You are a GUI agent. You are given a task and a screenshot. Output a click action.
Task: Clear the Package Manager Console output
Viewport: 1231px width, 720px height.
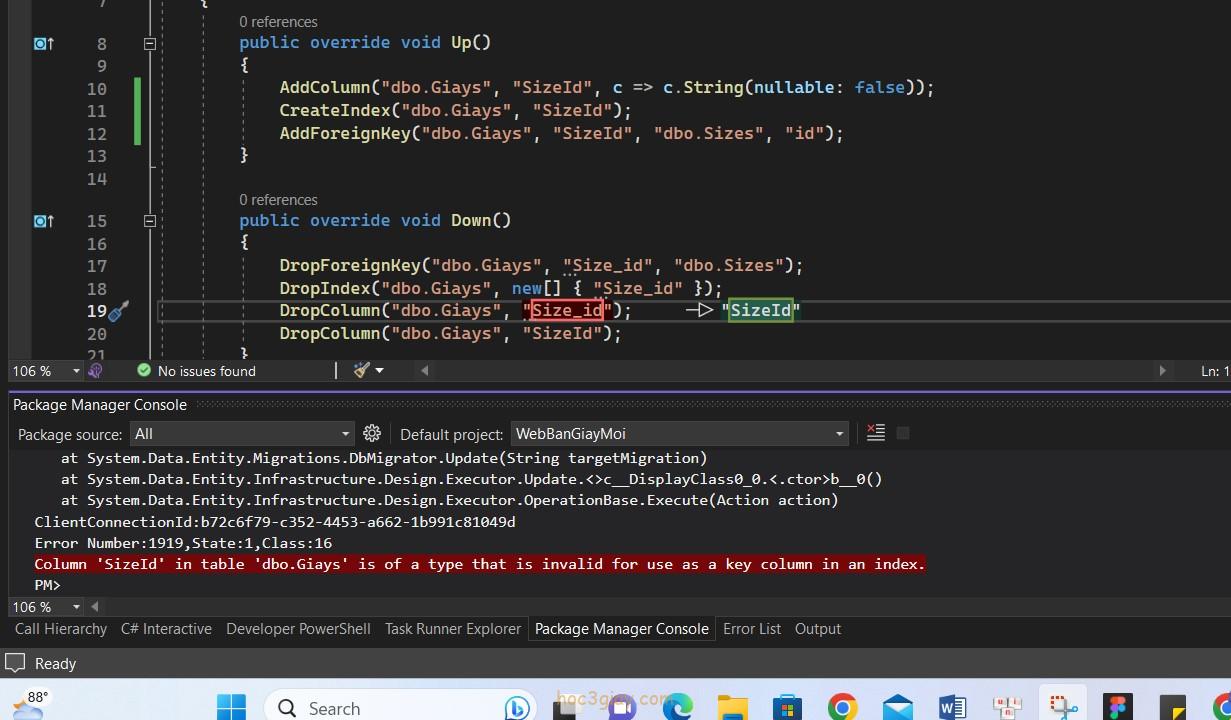(x=876, y=433)
